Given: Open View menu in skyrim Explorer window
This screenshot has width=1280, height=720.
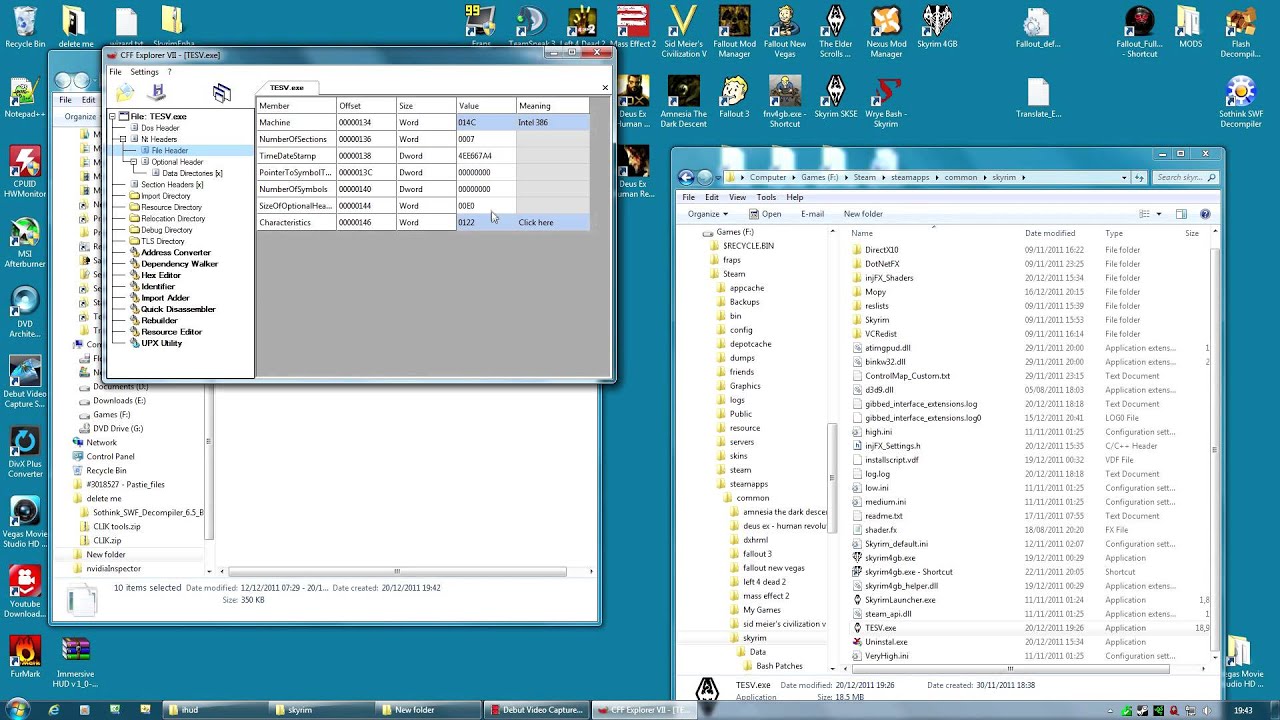Looking at the screenshot, I should click(737, 197).
